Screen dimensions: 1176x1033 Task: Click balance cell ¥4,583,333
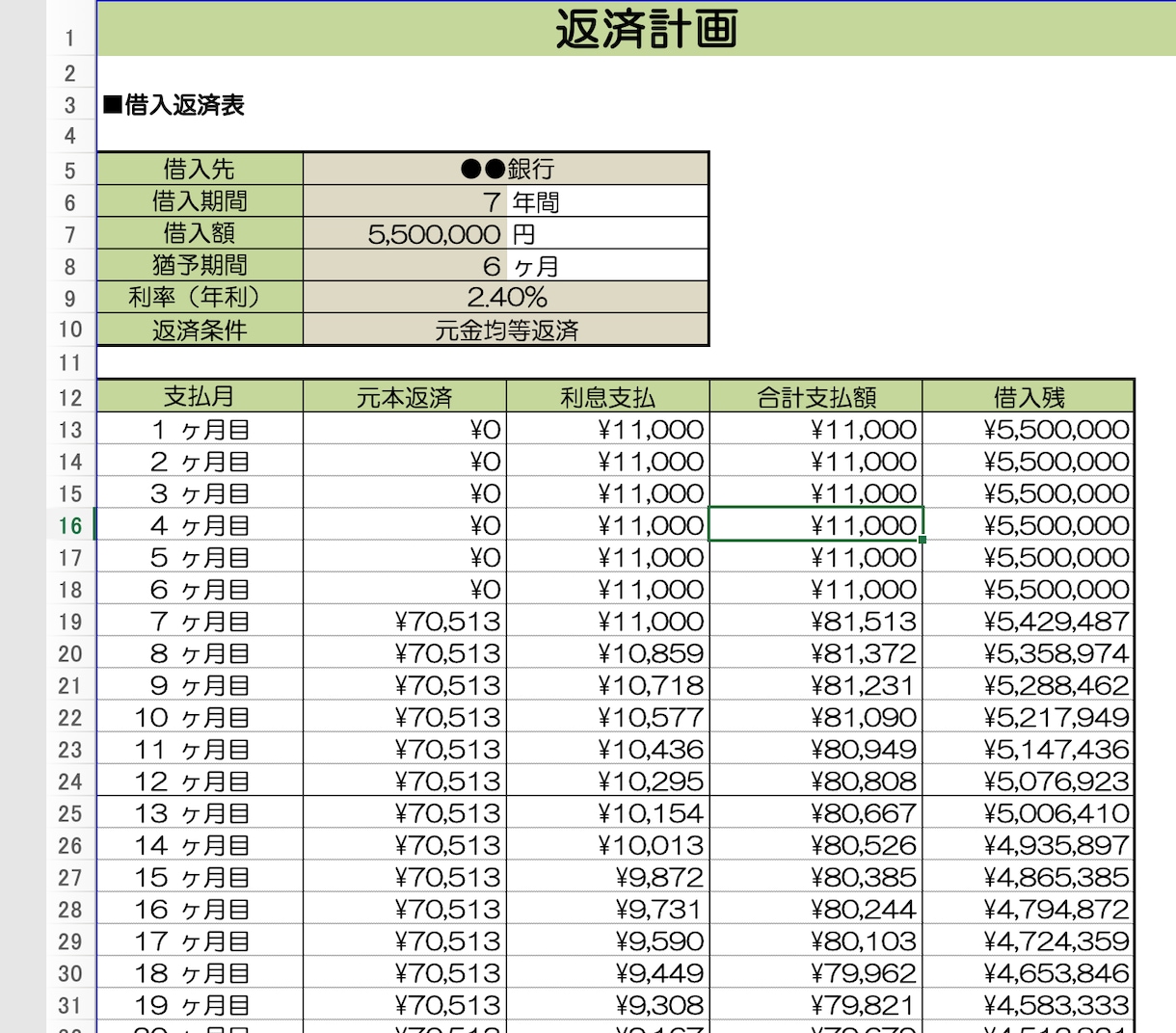coord(1029,1005)
